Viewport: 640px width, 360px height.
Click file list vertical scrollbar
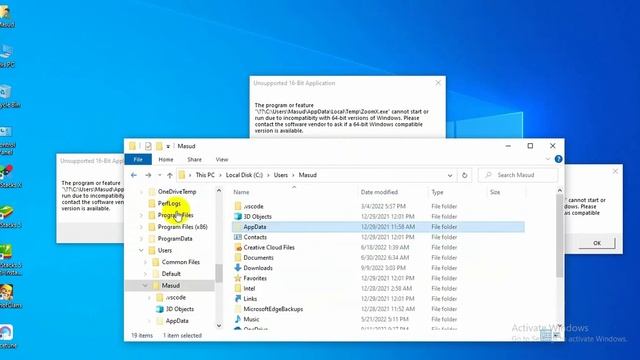559,236
